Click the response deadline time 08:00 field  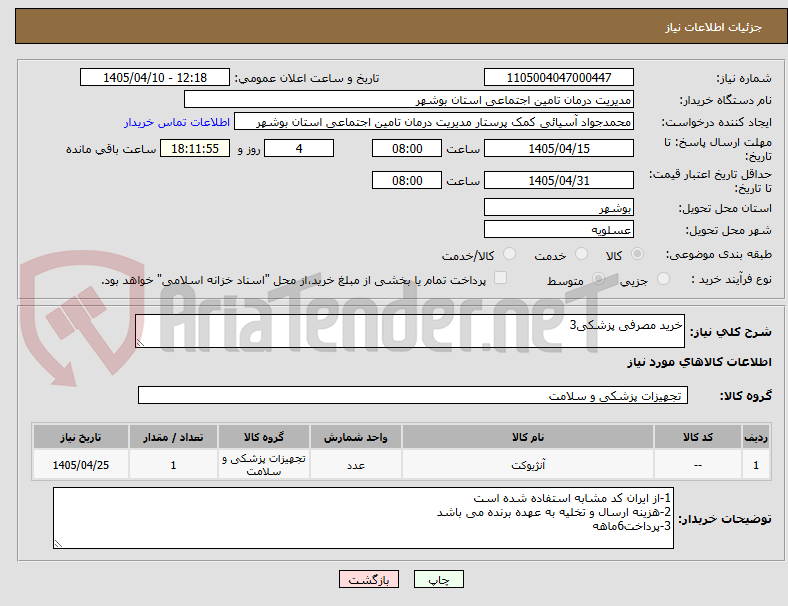pyautogui.click(x=407, y=148)
